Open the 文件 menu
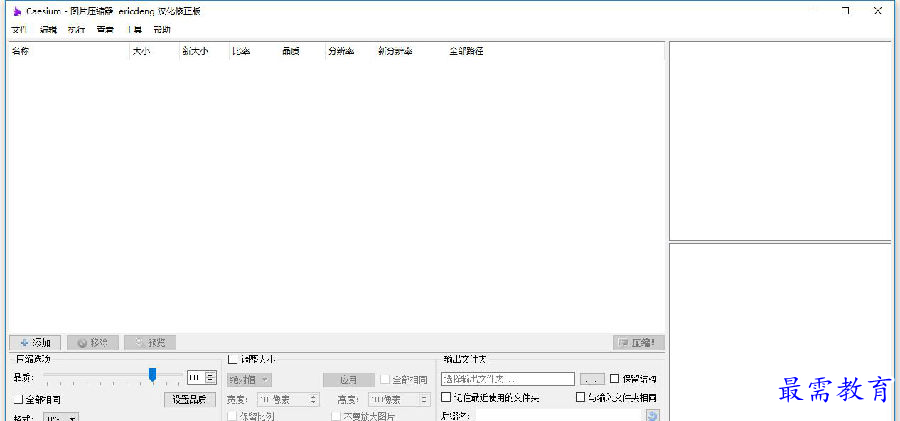Image resolution: width=900 pixels, height=421 pixels. click(19, 30)
